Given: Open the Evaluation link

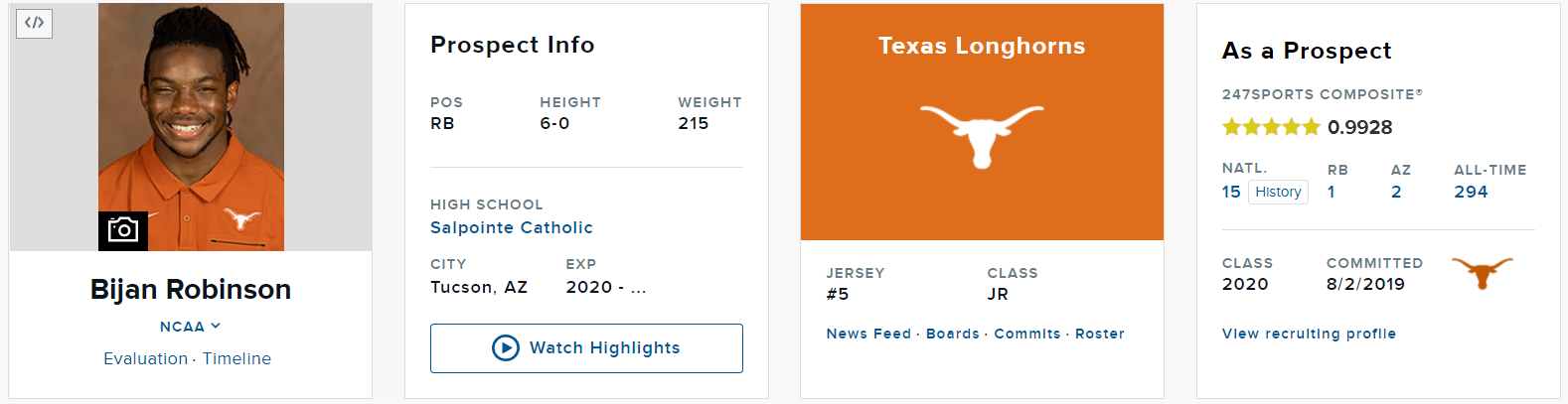Looking at the screenshot, I should pyautogui.click(x=145, y=358).
